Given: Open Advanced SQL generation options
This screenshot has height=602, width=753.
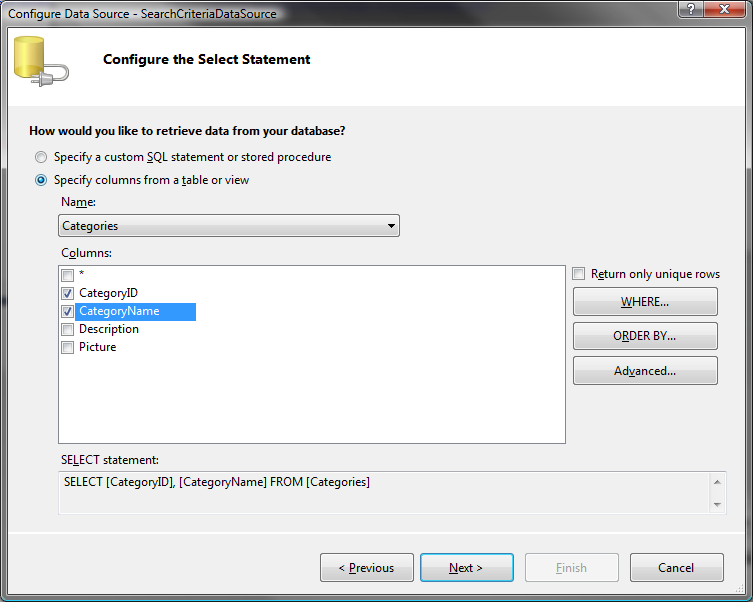Looking at the screenshot, I should pyautogui.click(x=645, y=371).
